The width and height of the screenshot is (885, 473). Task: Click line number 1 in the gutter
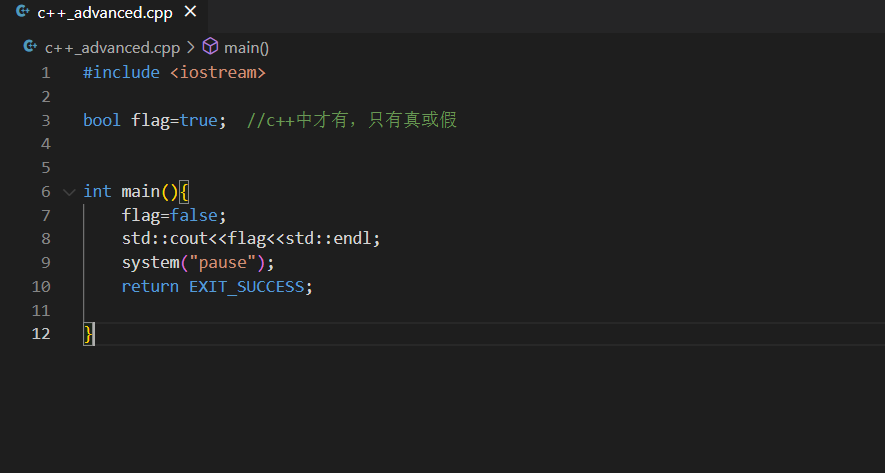click(45, 73)
